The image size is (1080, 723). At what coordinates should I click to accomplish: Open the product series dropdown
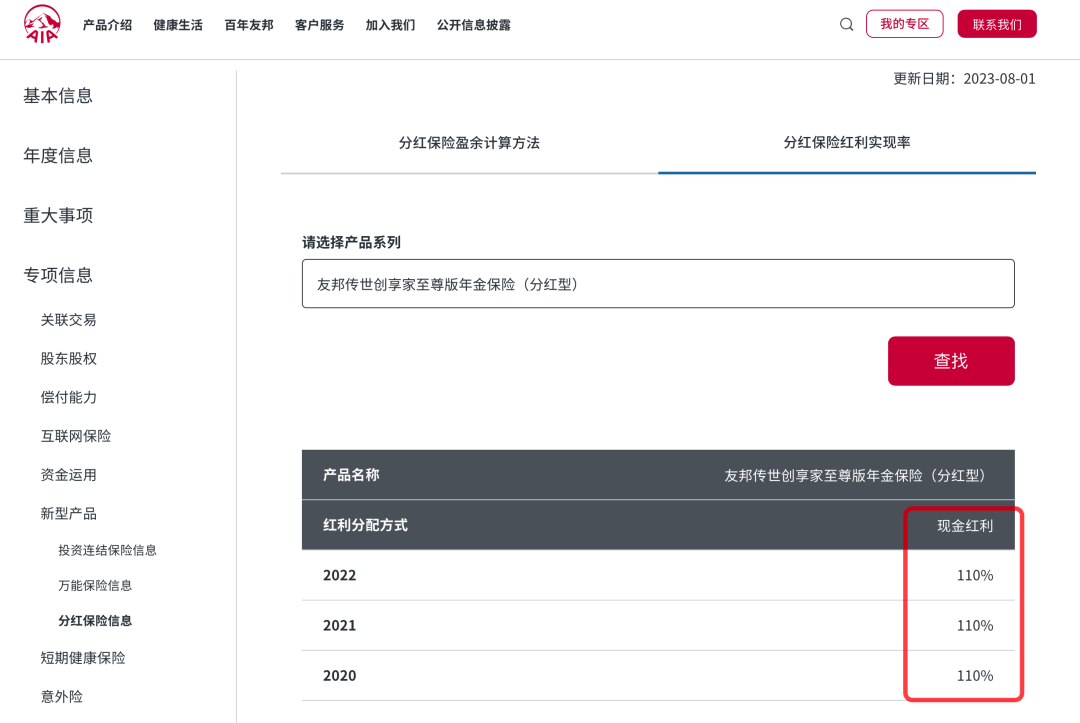click(658, 284)
